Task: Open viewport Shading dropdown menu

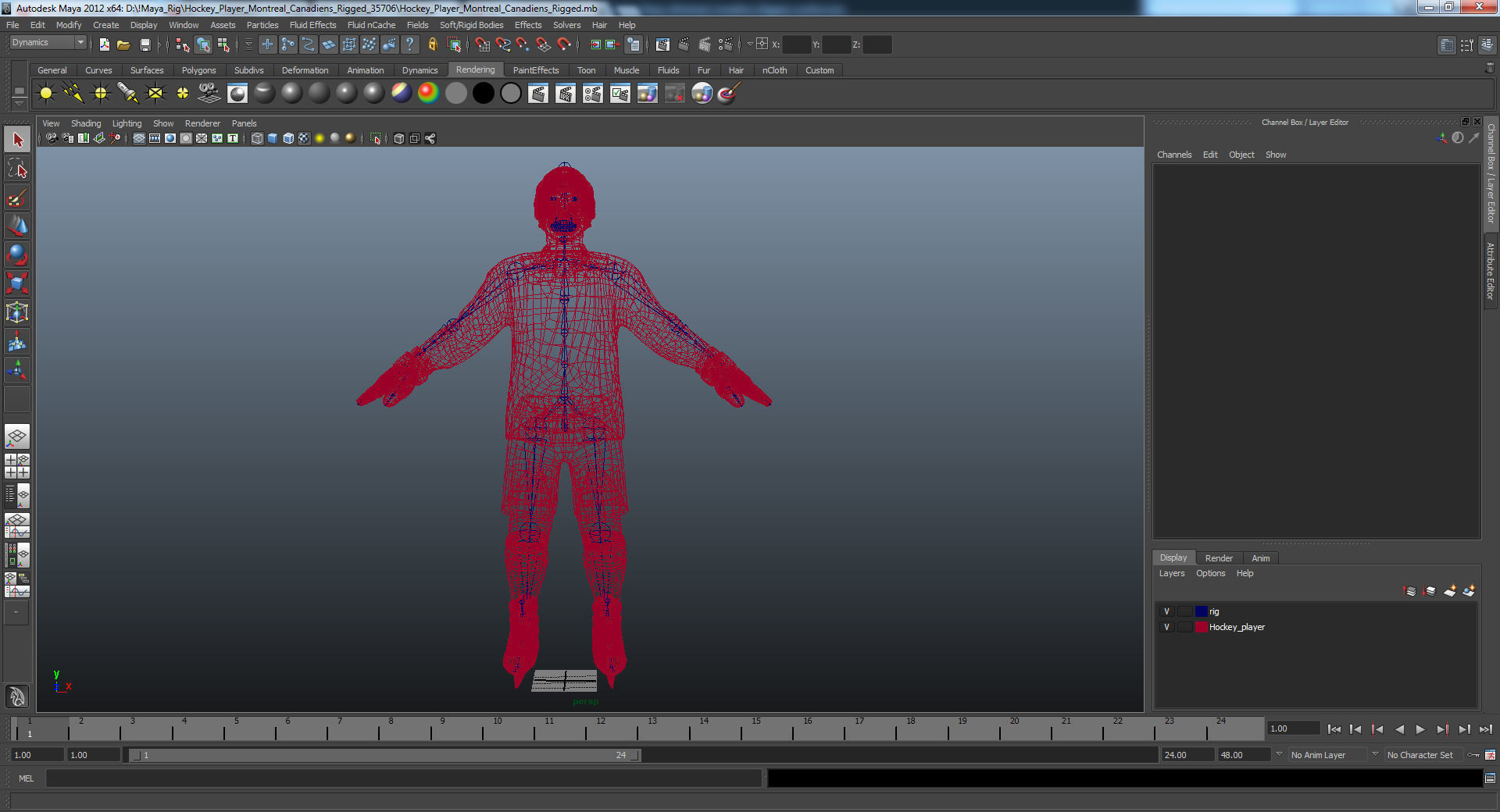Action: pyautogui.click(x=86, y=123)
